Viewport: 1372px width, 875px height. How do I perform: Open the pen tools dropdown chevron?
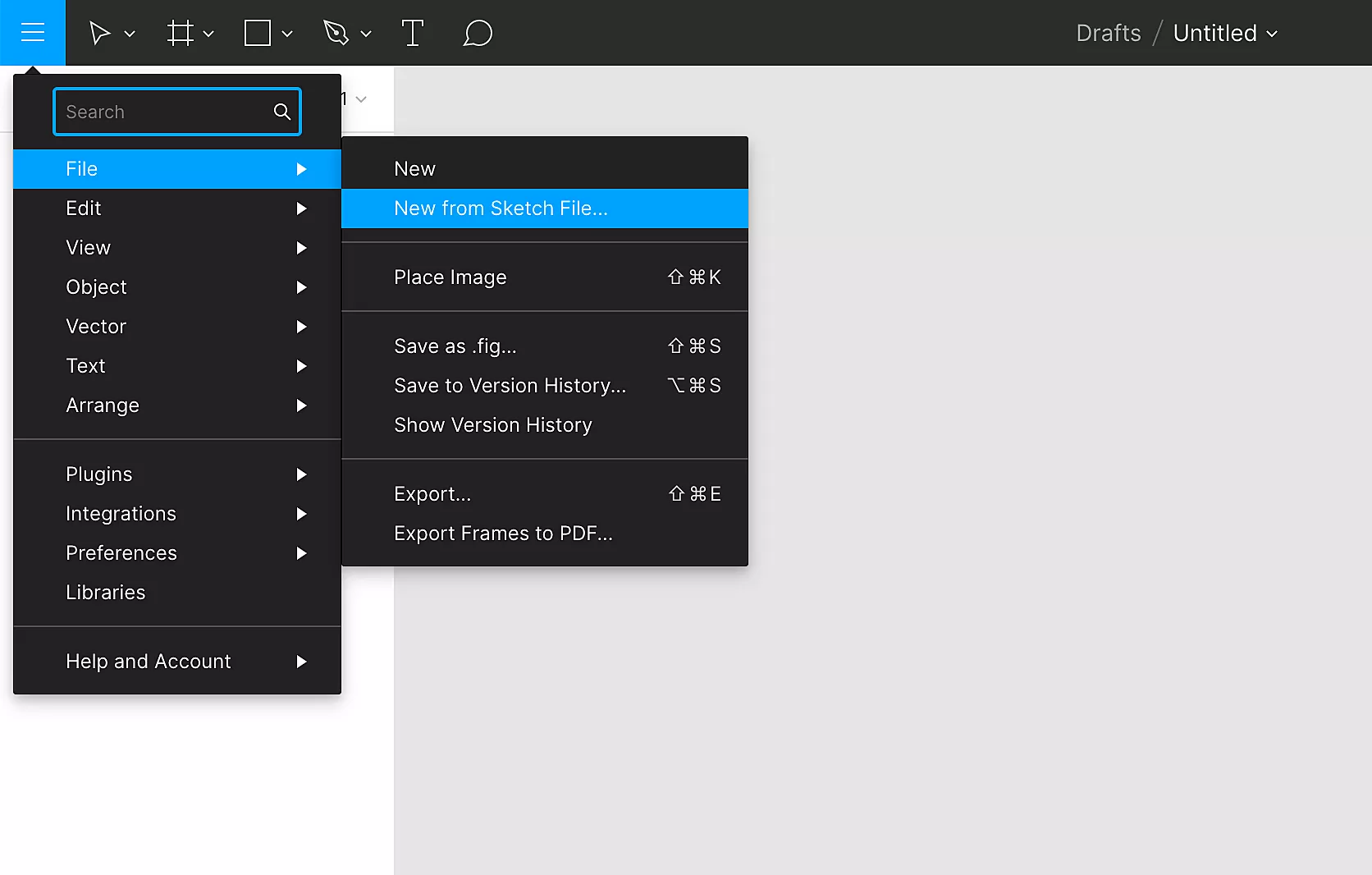coord(366,34)
